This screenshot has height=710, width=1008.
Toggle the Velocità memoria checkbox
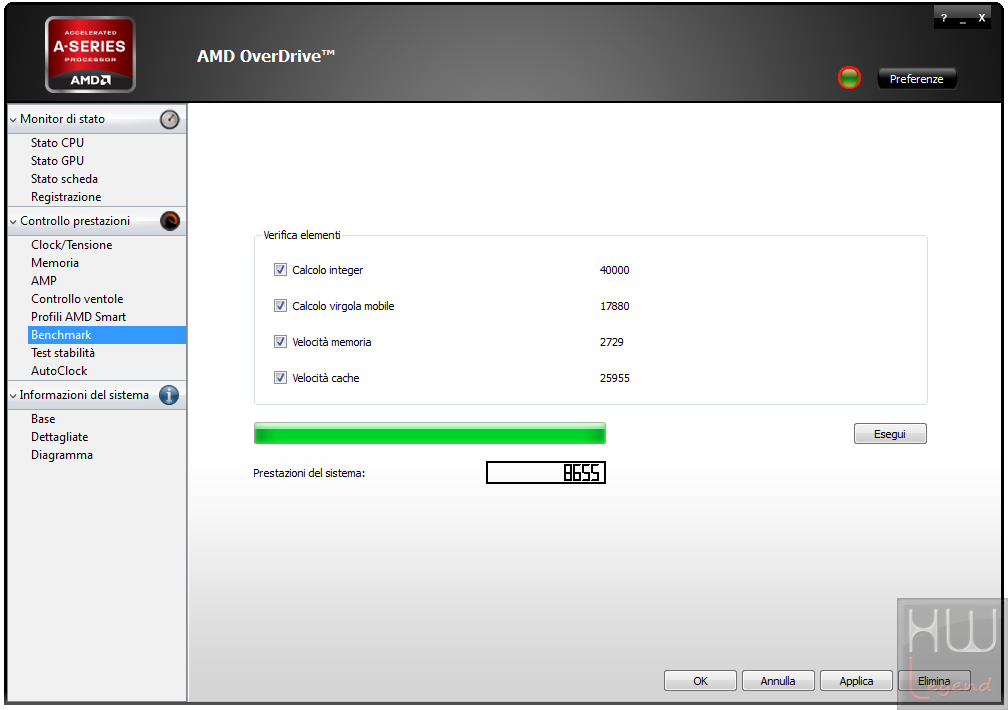point(280,341)
